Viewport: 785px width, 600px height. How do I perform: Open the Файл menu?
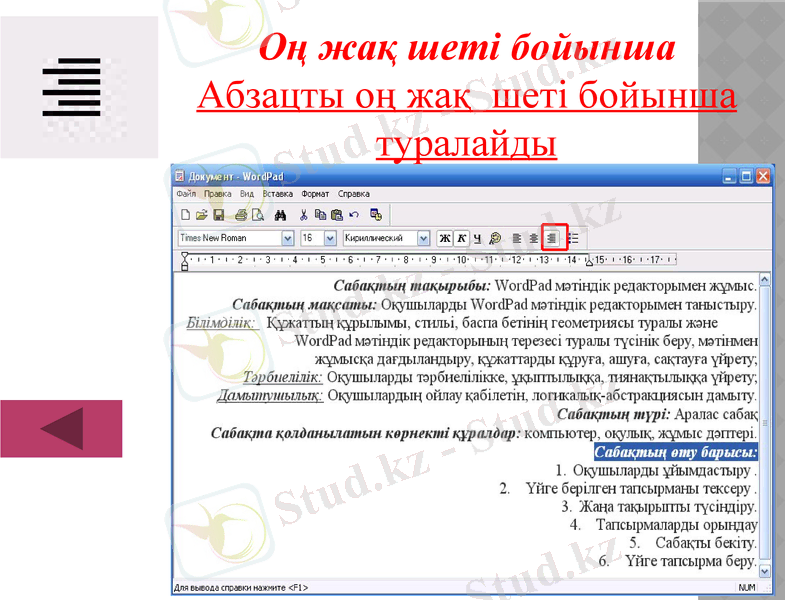coord(186,194)
